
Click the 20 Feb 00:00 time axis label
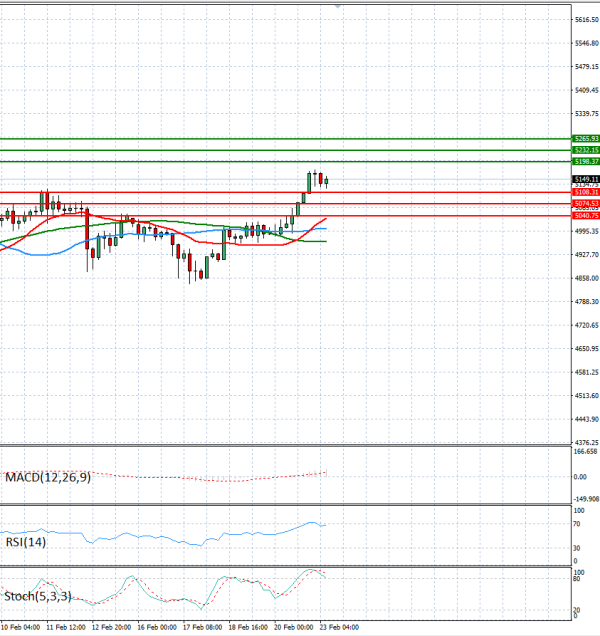click(x=293, y=629)
